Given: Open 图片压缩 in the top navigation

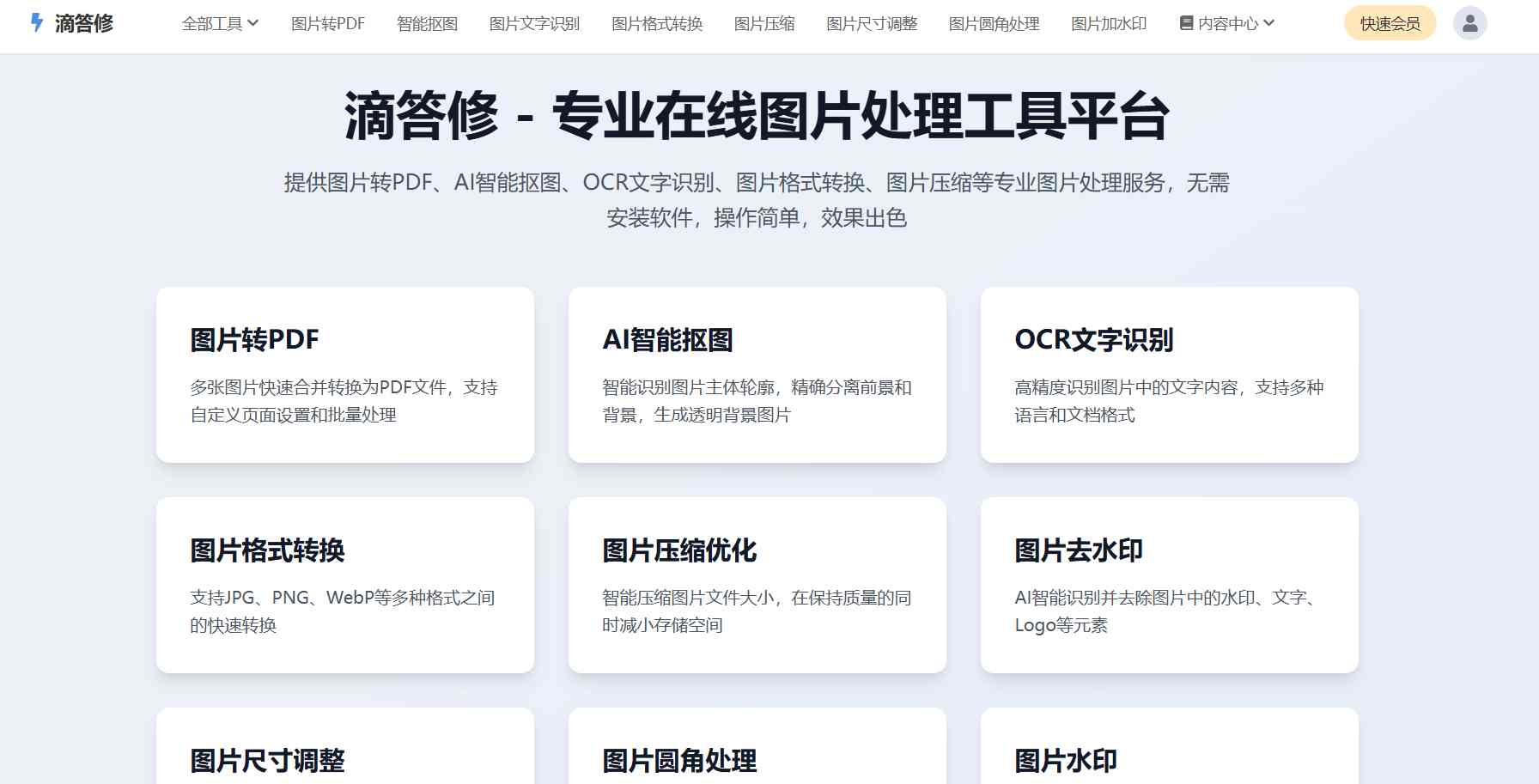Looking at the screenshot, I should click(763, 24).
